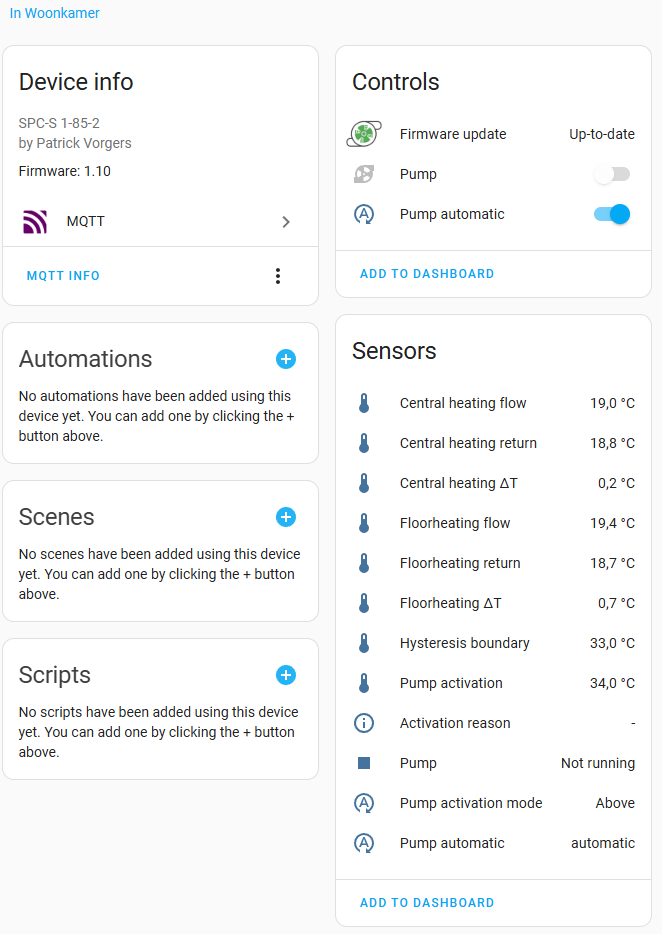Open the In Woonkamer area link
The height and width of the screenshot is (934, 662).
[x=54, y=13]
